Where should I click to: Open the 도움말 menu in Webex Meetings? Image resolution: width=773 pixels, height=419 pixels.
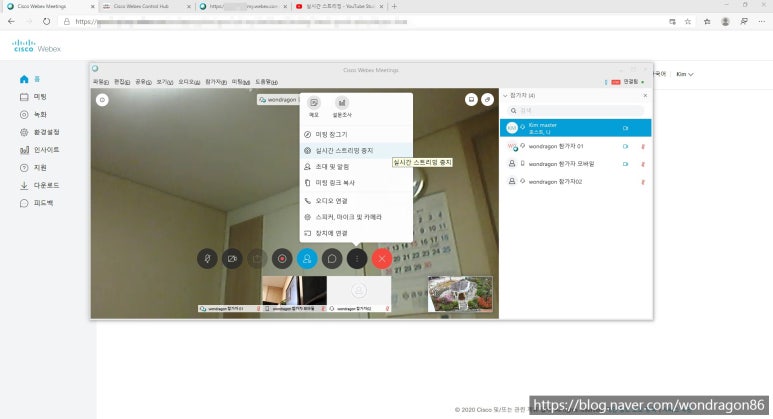[266, 82]
